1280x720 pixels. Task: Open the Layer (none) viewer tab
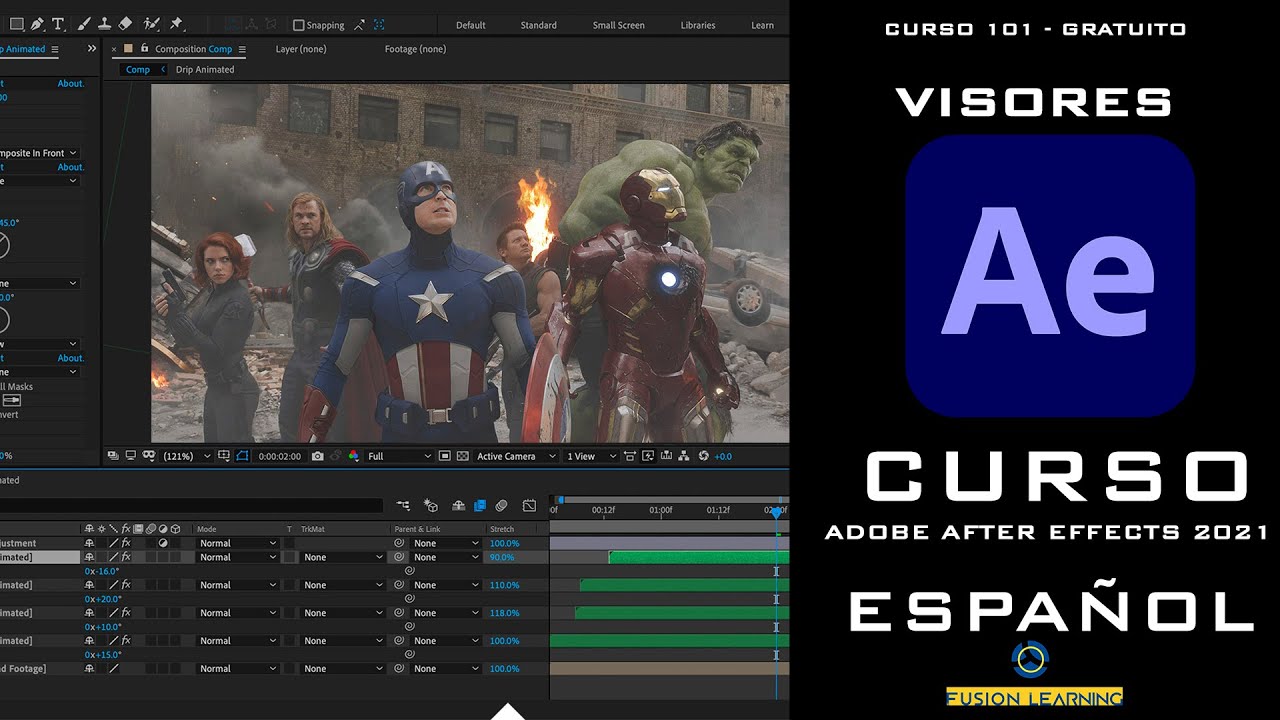(x=301, y=49)
